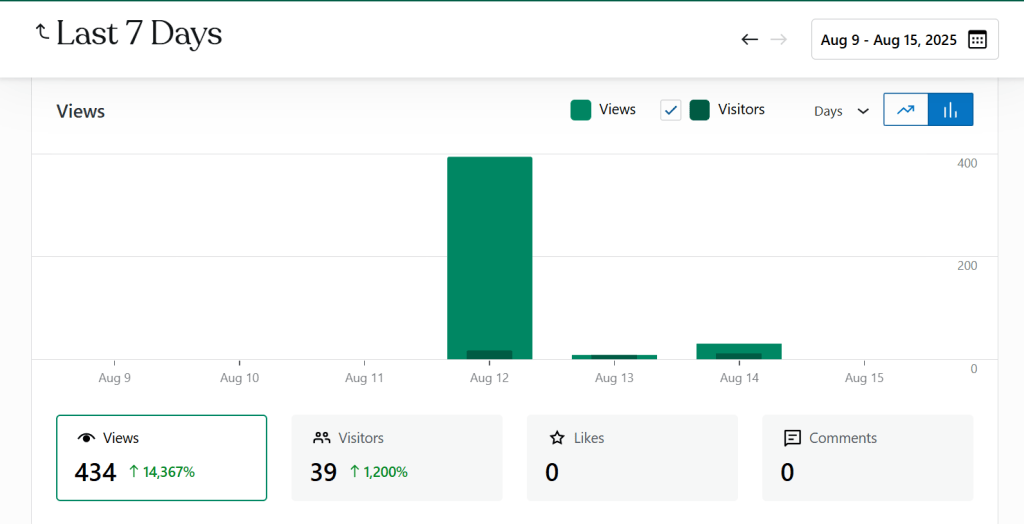Screen dimensions: 1024x524
Task: Click the comment bubble icon
Action: [792, 438]
